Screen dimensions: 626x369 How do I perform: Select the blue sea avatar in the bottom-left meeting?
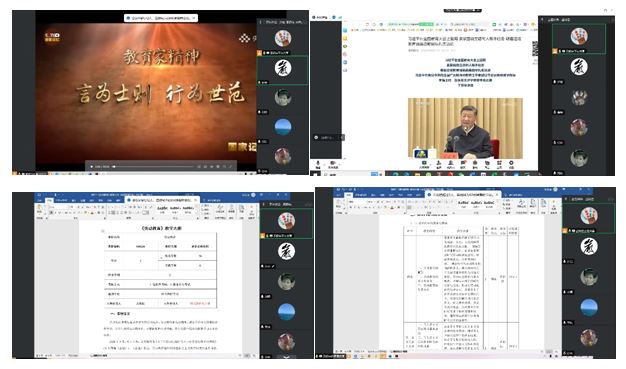[286, 311]
